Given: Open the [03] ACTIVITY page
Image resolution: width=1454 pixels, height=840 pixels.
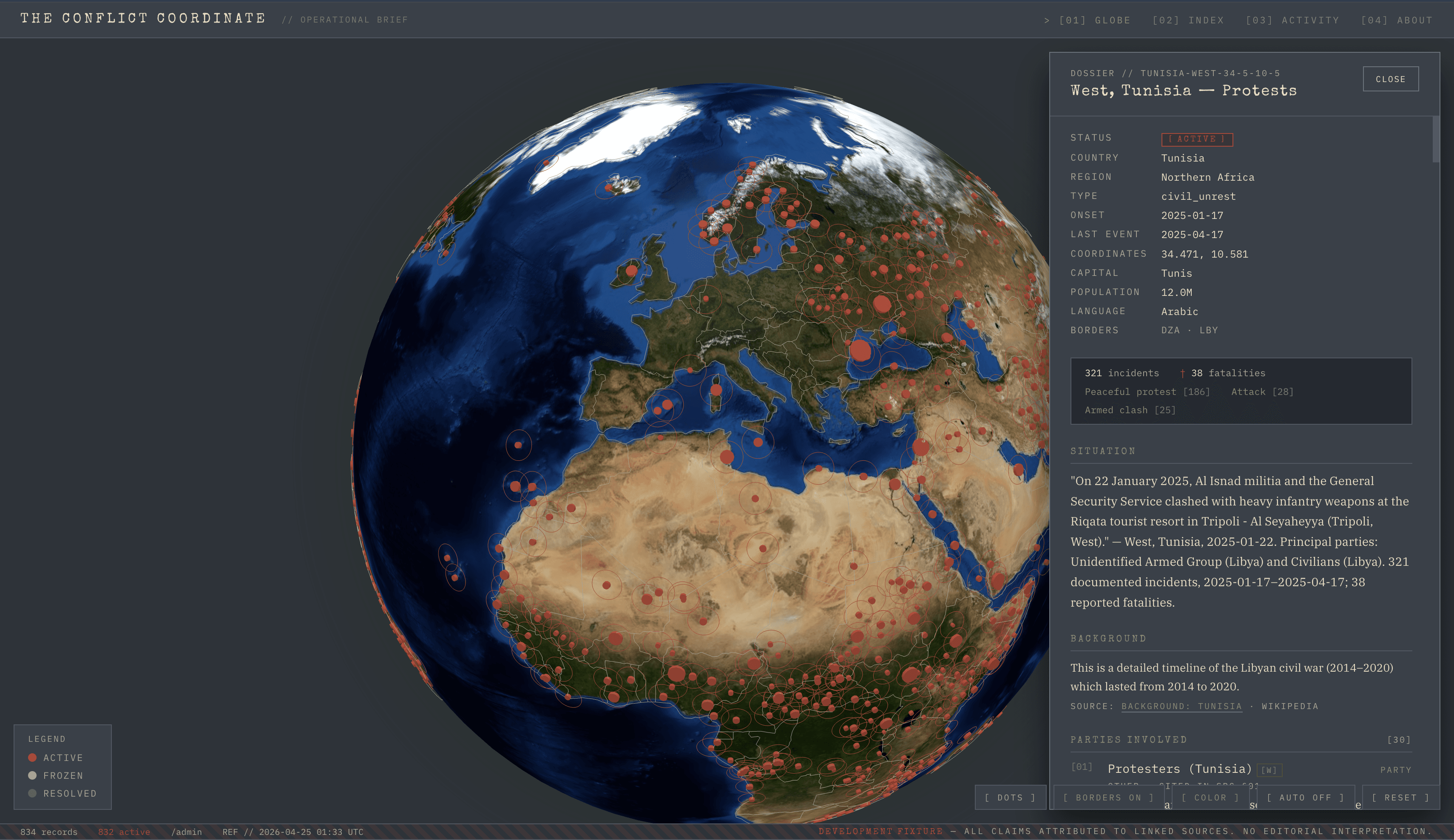Looking at the screenshot, I should [x=1292, y=20].
